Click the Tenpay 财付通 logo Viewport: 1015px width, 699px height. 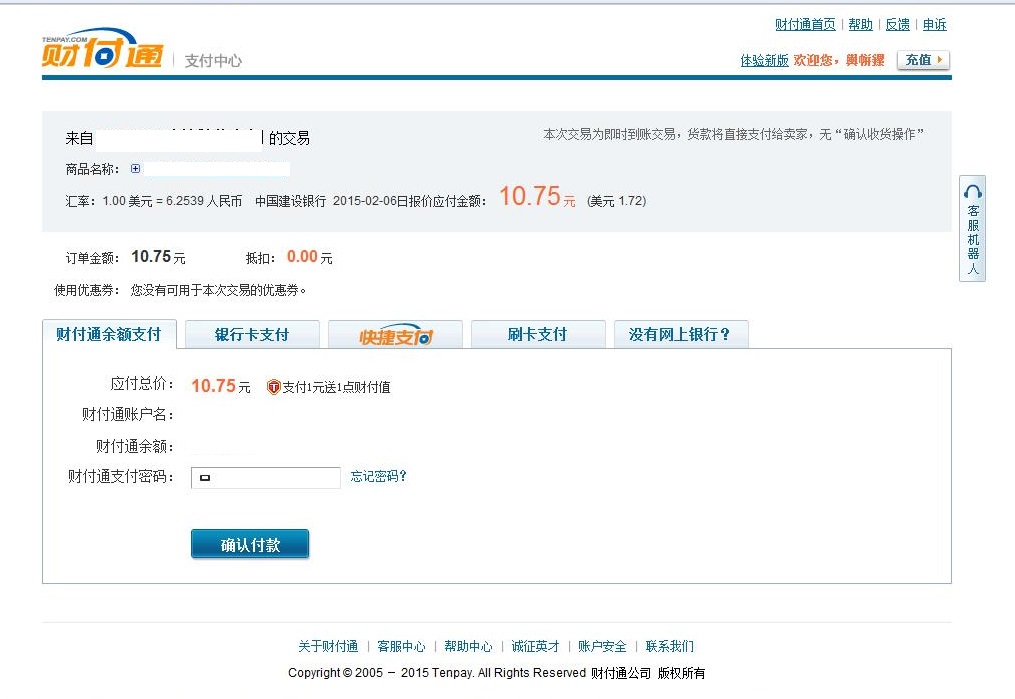tap(102, 48)
